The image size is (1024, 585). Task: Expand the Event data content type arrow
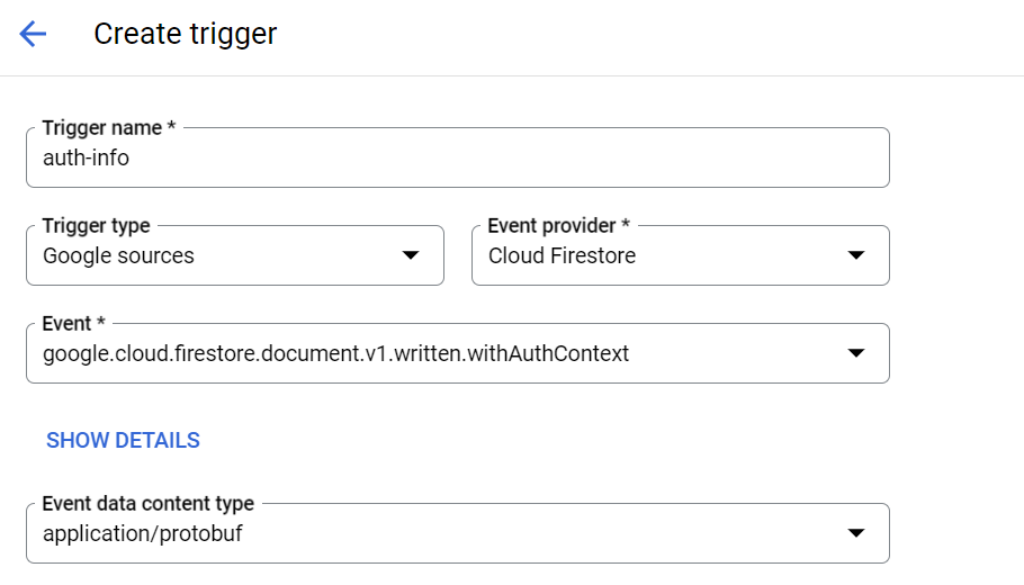click(856, 533)
